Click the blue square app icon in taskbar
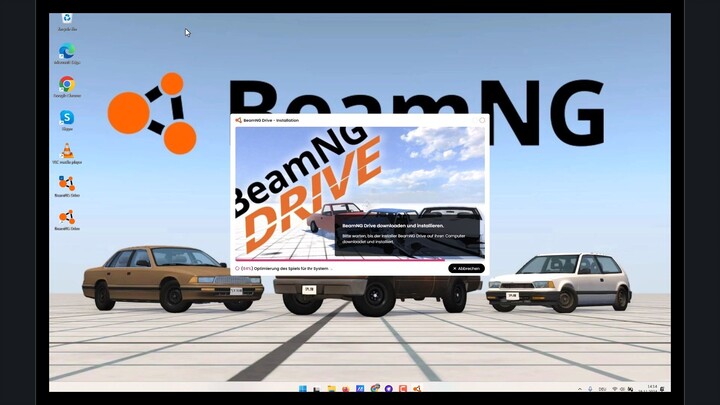Viewport: 720px width, 405px height. pyautogui.click(x=360, y=389)
